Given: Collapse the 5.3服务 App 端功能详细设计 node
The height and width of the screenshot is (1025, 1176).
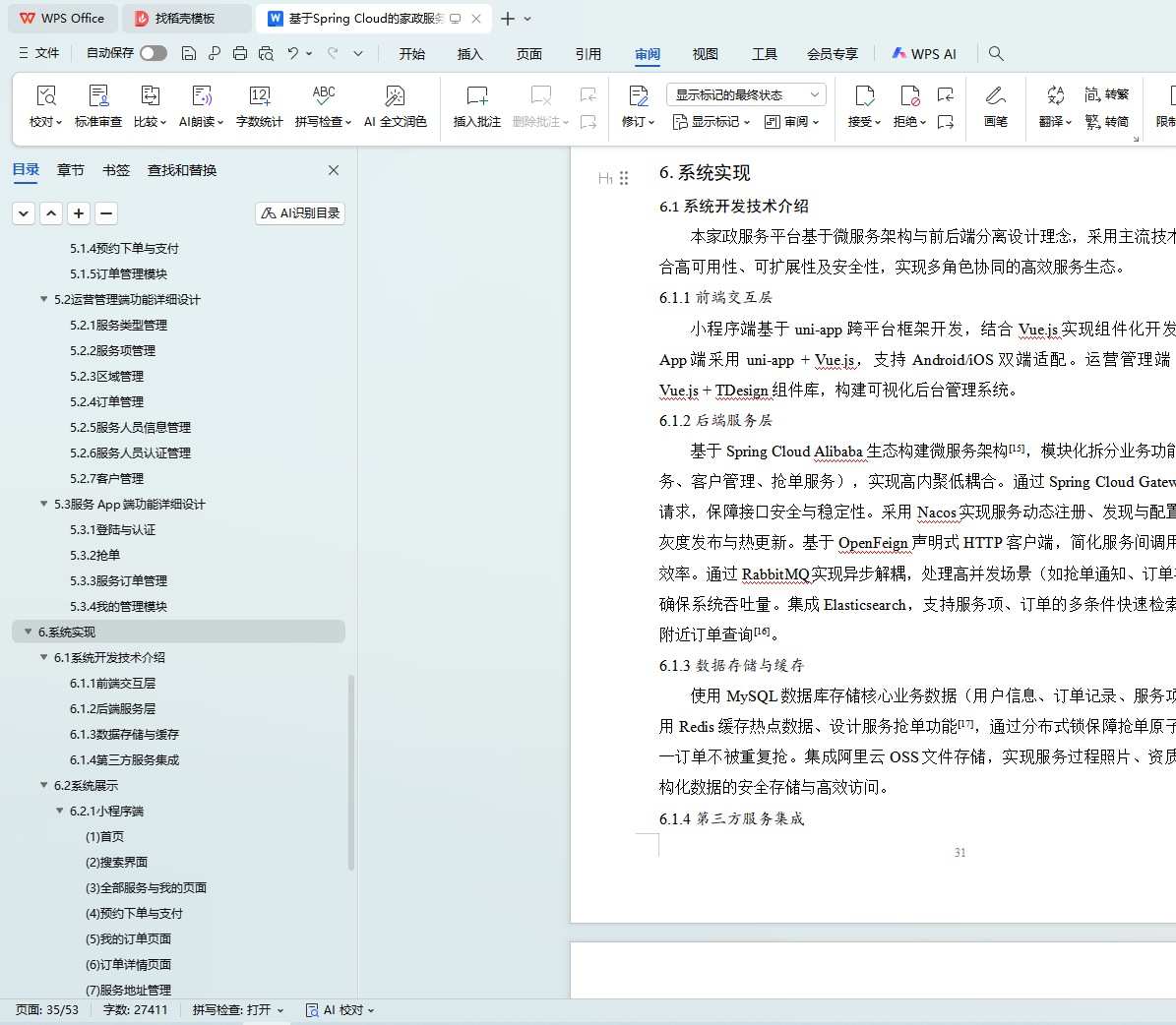Looking at the screenshot, I should [44, 504].
